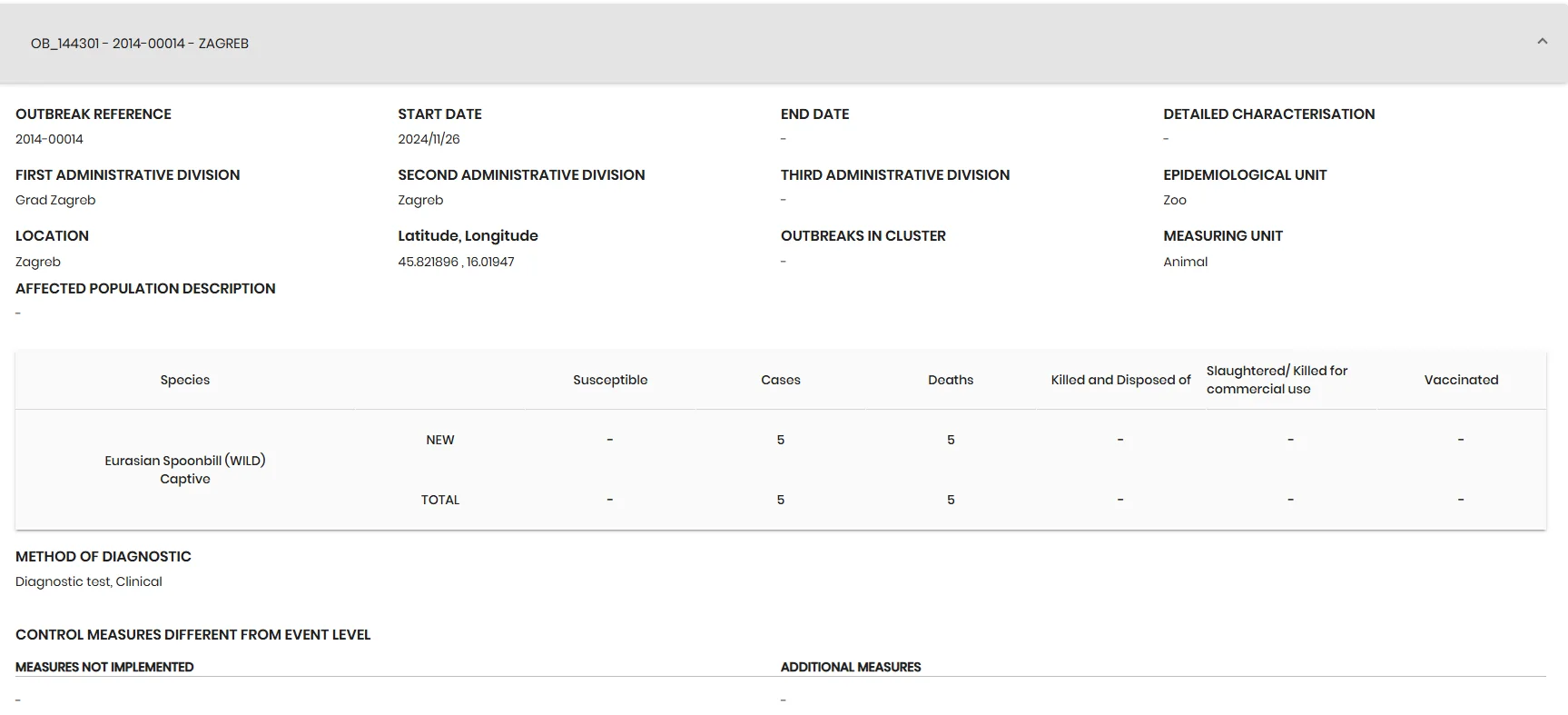Viewport: 1568px width, 715px height.
Task: Click the CONTROL MEASURES DIFFERENT FROM EVENT LEVEL heading
Action: (x=193, y=634)
